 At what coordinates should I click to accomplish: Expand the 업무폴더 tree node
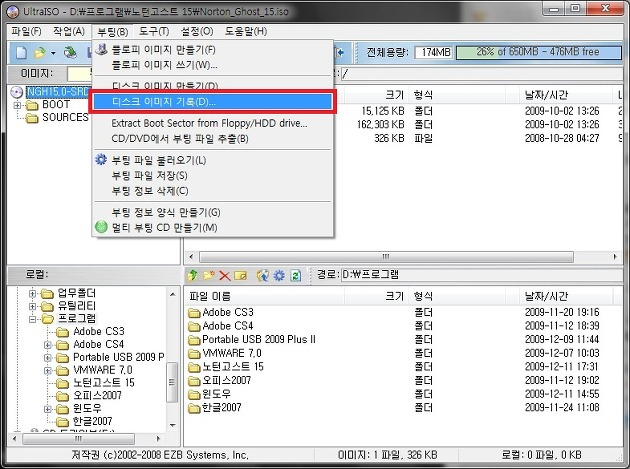point(33,294)
